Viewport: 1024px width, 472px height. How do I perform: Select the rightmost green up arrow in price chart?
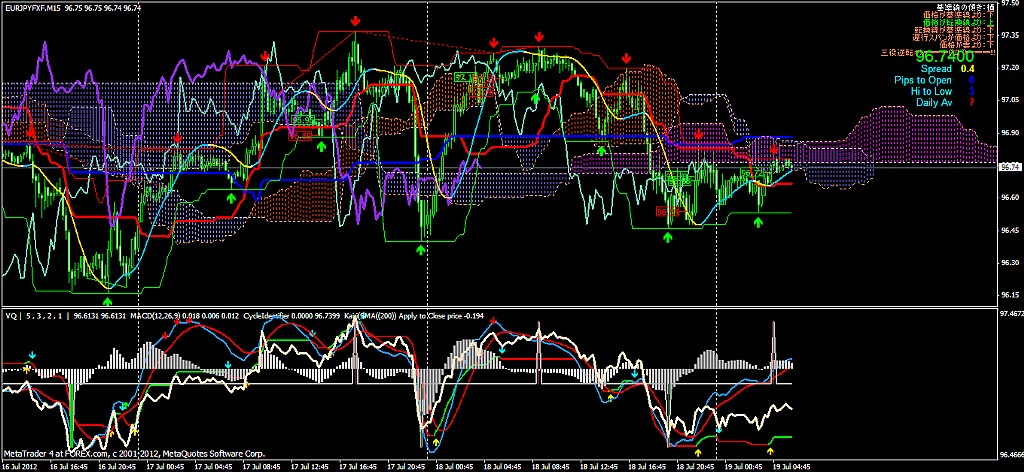tap(759, 223)
